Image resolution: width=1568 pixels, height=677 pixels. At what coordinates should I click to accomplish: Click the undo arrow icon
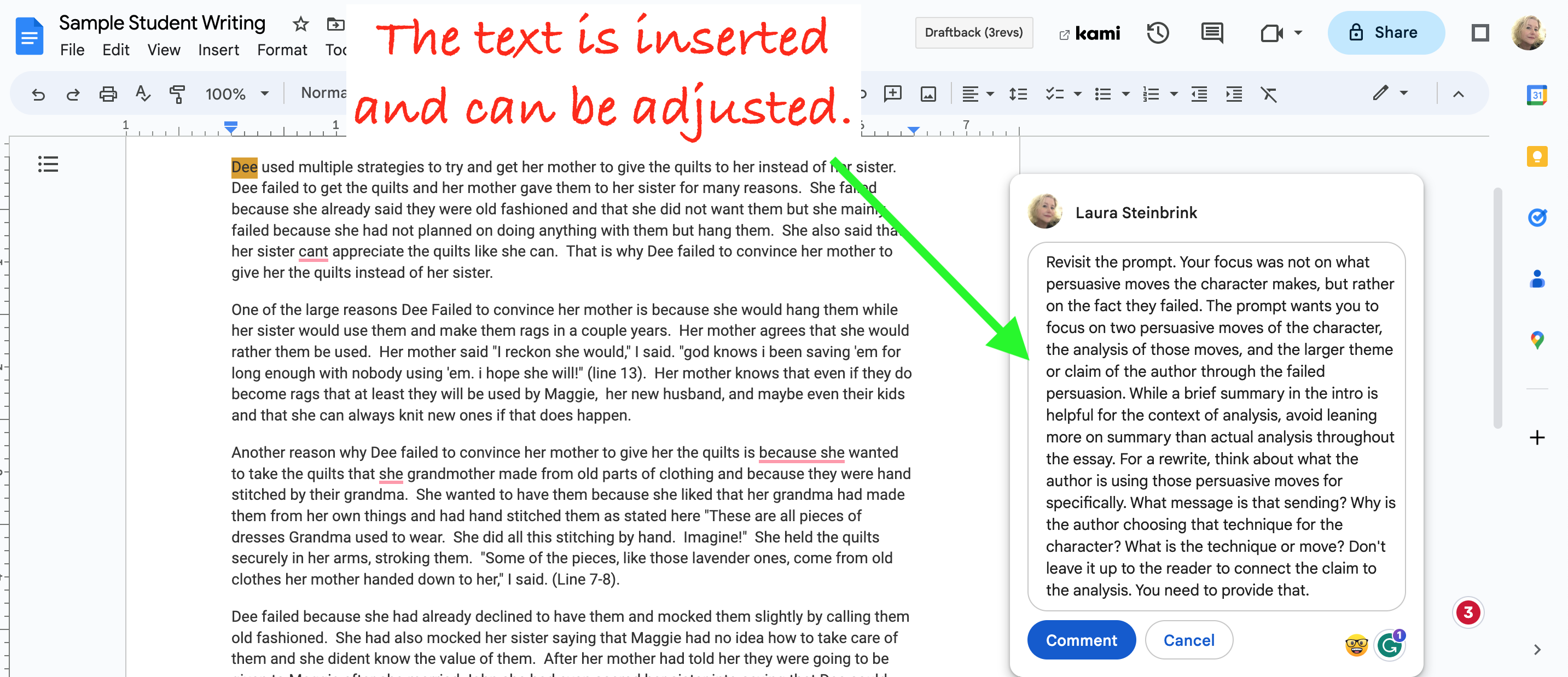(x=38, y=94)
